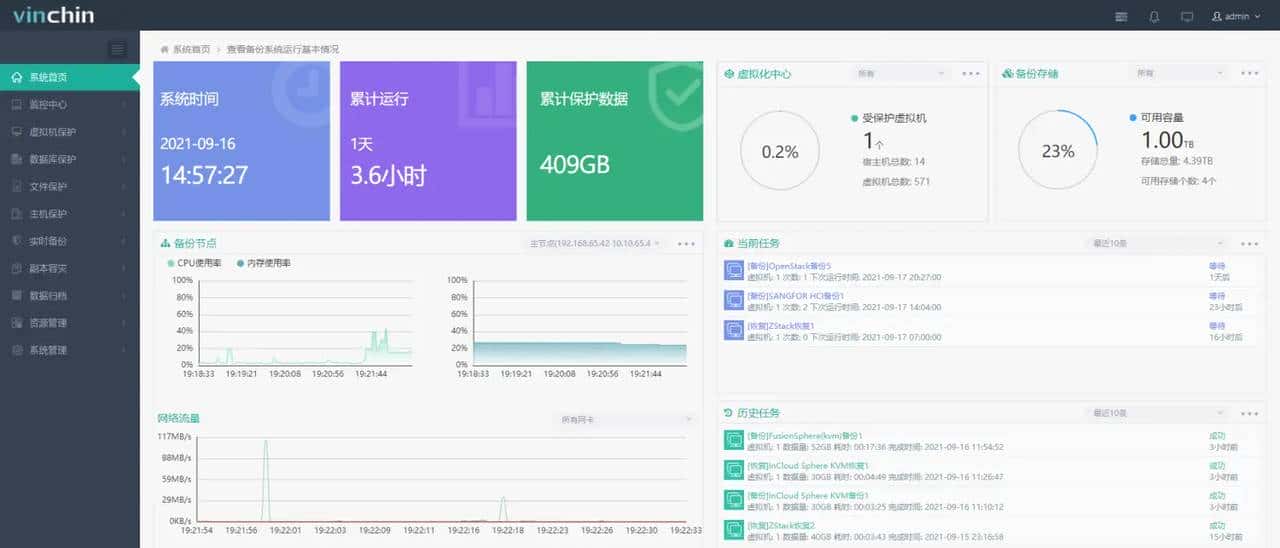
Task: Open the ZStack恢复2 history task link
Action: pyautogui.click(x=781, y=525)
